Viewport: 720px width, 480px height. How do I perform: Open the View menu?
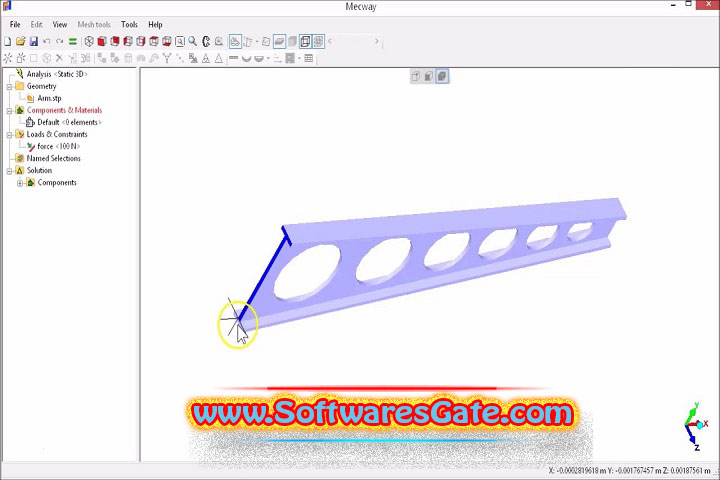pos(60,24)
